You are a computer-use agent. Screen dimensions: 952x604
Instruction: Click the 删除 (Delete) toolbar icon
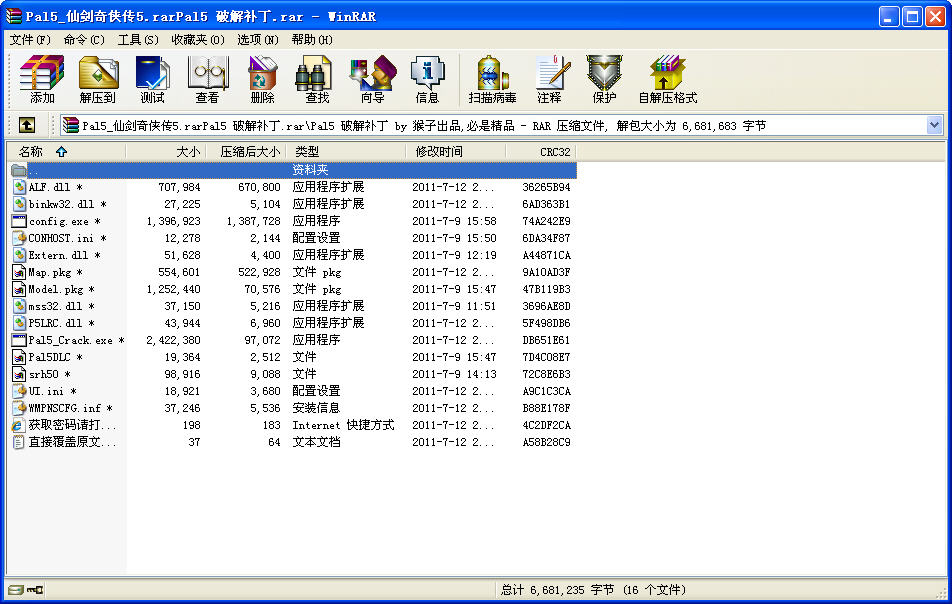[262, 80]
